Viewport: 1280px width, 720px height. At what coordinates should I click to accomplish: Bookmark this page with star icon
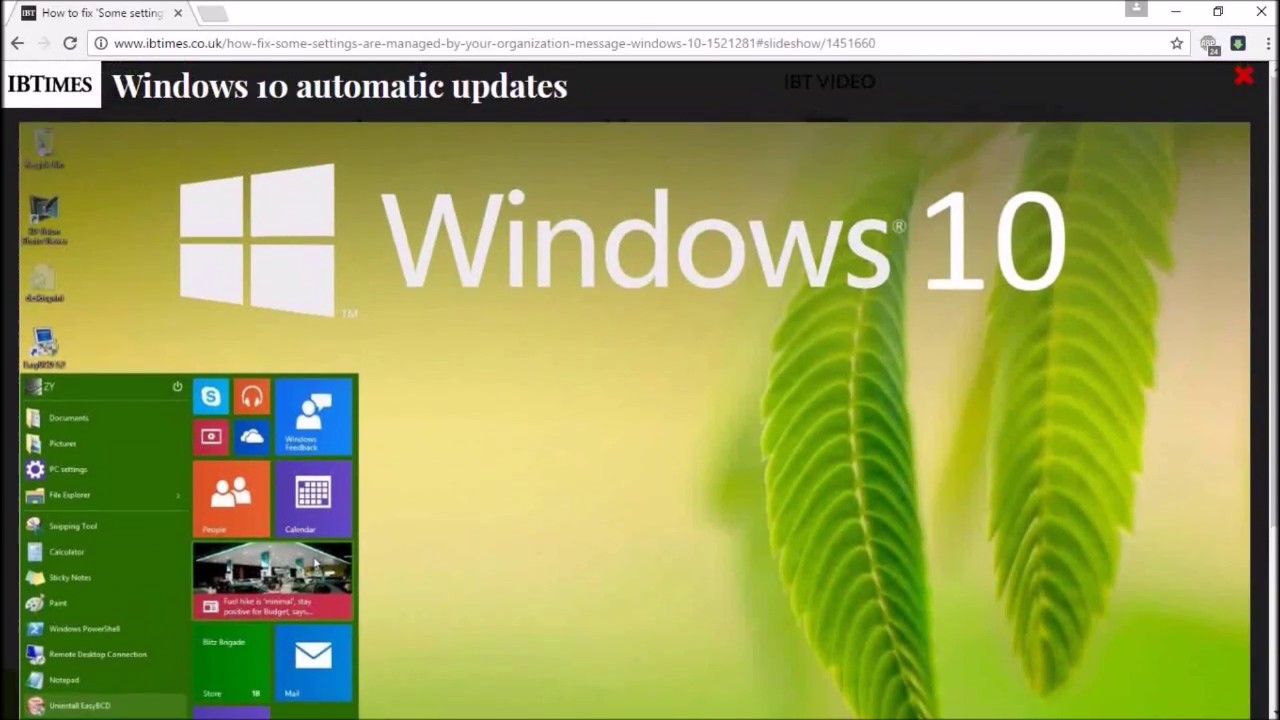click(1177, 43)
